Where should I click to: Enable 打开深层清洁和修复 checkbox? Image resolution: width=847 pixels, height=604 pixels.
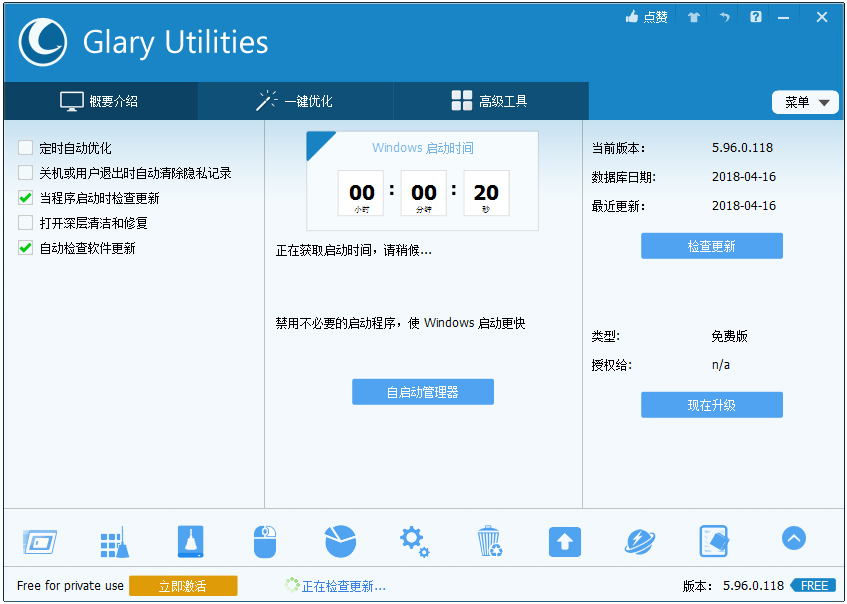coord(25,223)
